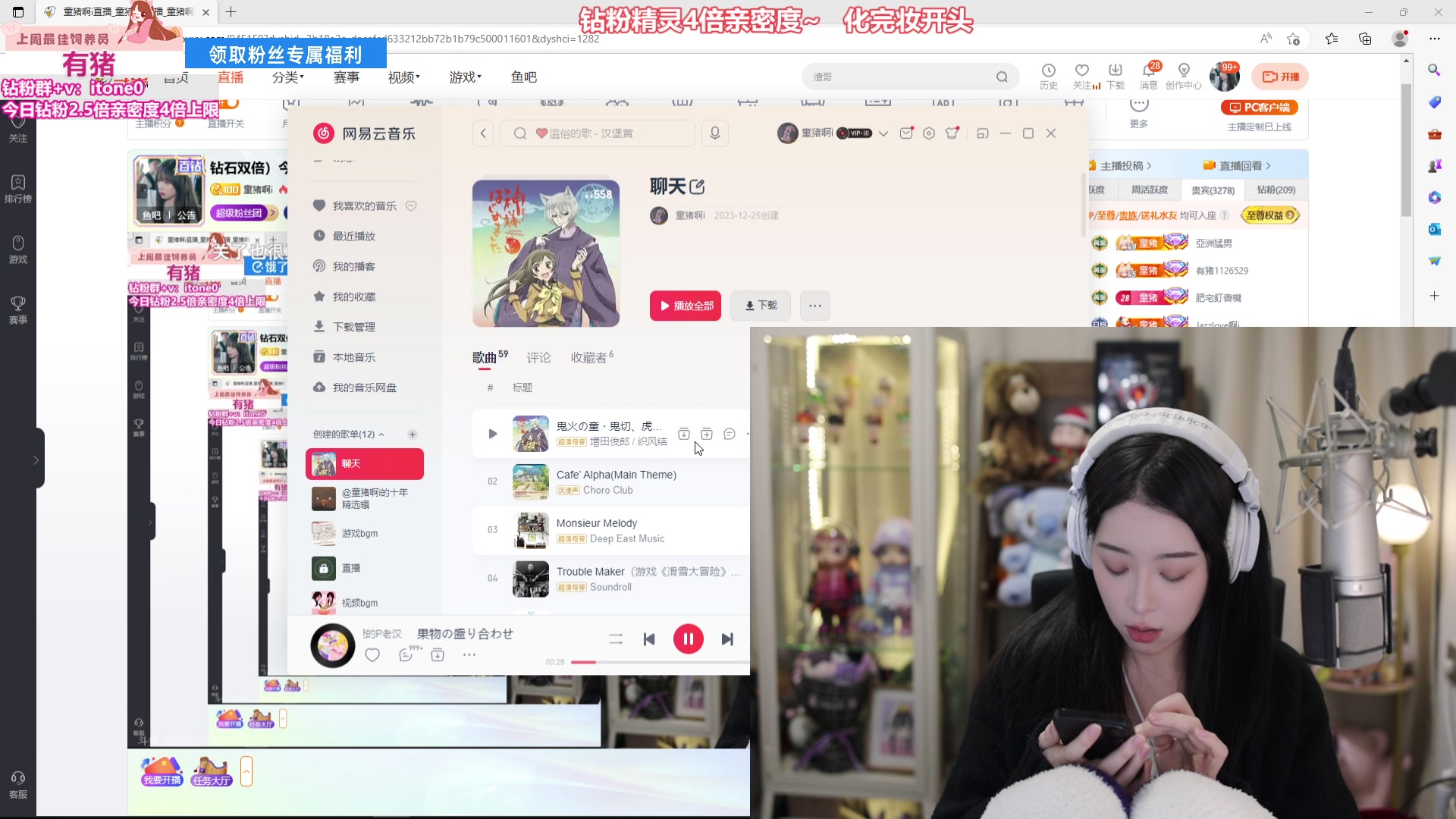Open 下载管理 in the sidebar
Viewport: 1456px width, 819px height.
coord(354,327)
